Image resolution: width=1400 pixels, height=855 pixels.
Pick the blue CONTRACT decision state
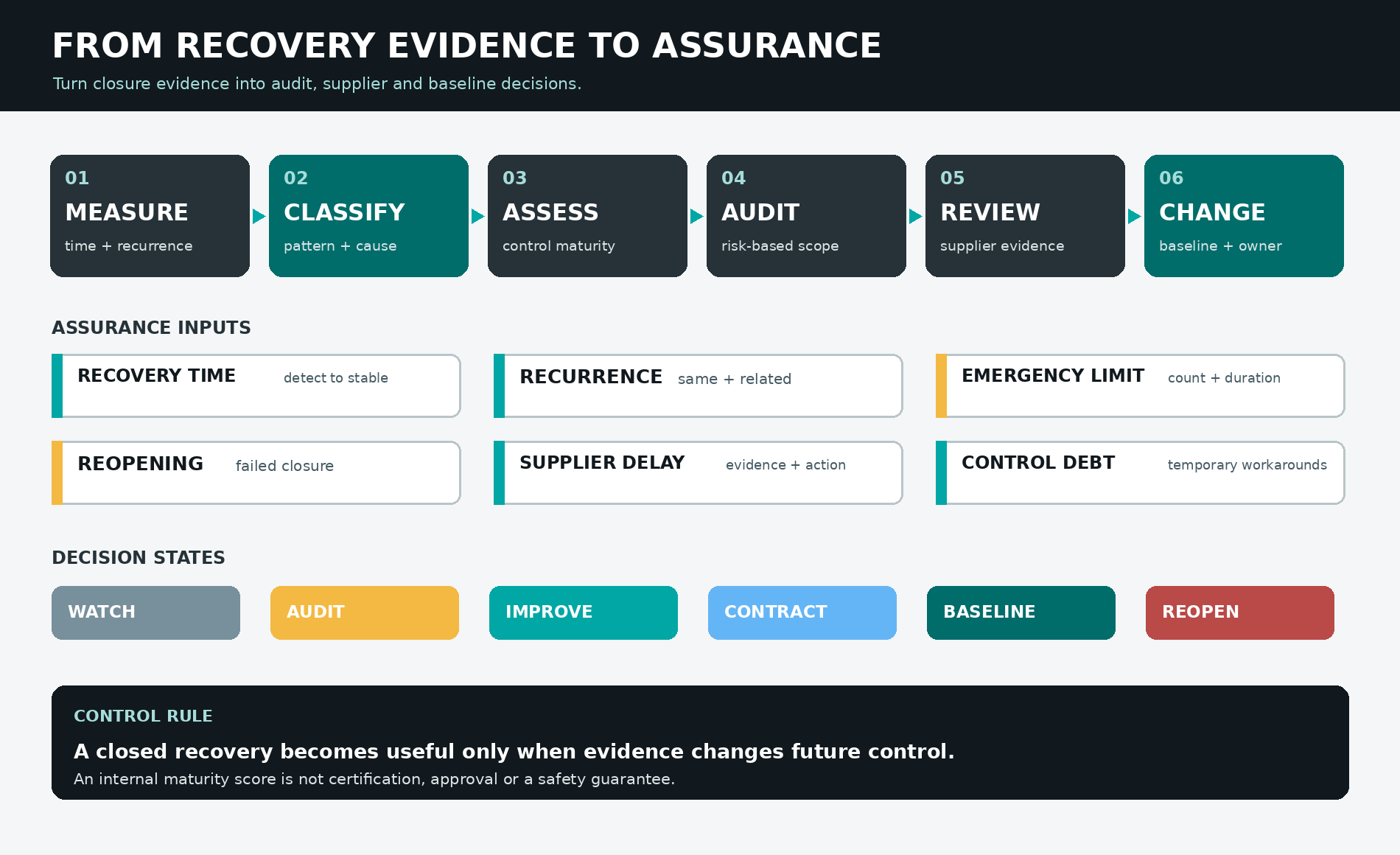point(802,613)
